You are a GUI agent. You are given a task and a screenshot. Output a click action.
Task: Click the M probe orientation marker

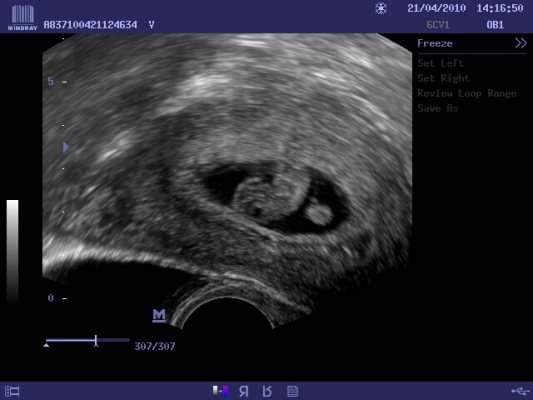click(159, 315)
